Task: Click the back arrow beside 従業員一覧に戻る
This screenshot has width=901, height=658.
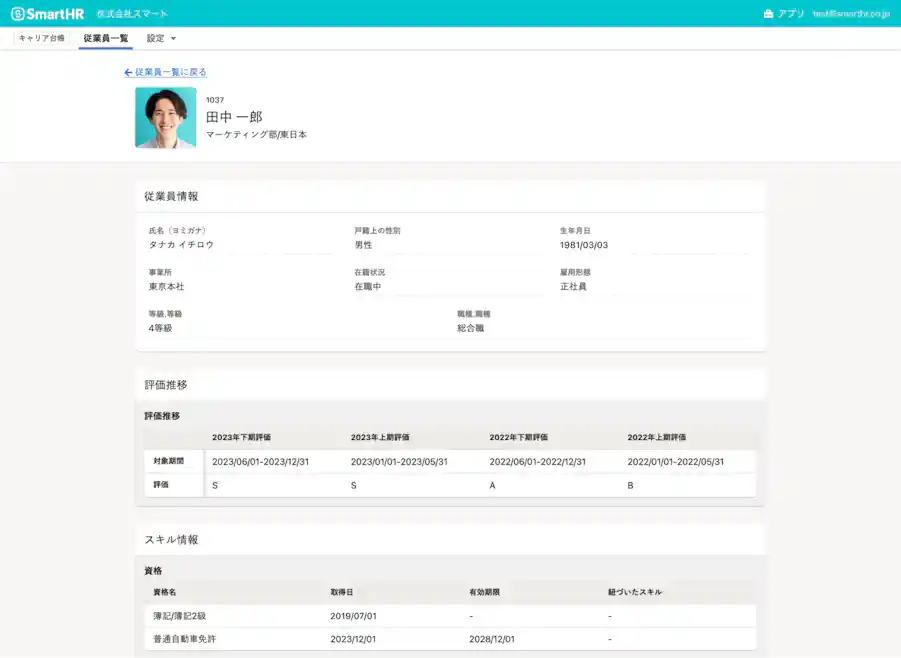Action: point(127,71)
